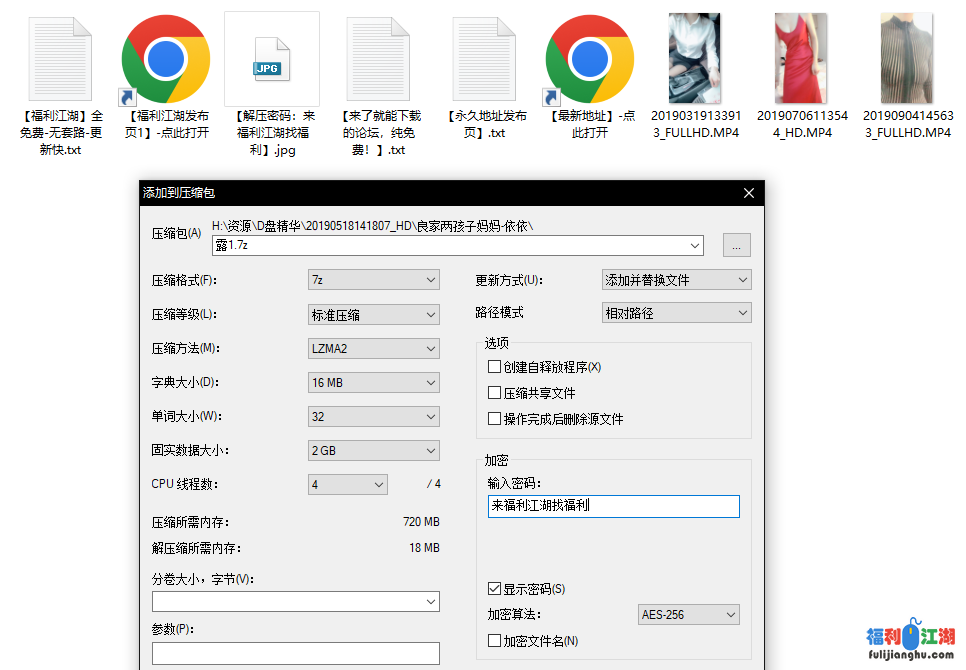966x670 pixels.
Task: Enable 加密文件名 checkbox
Action: coord(494,641)
